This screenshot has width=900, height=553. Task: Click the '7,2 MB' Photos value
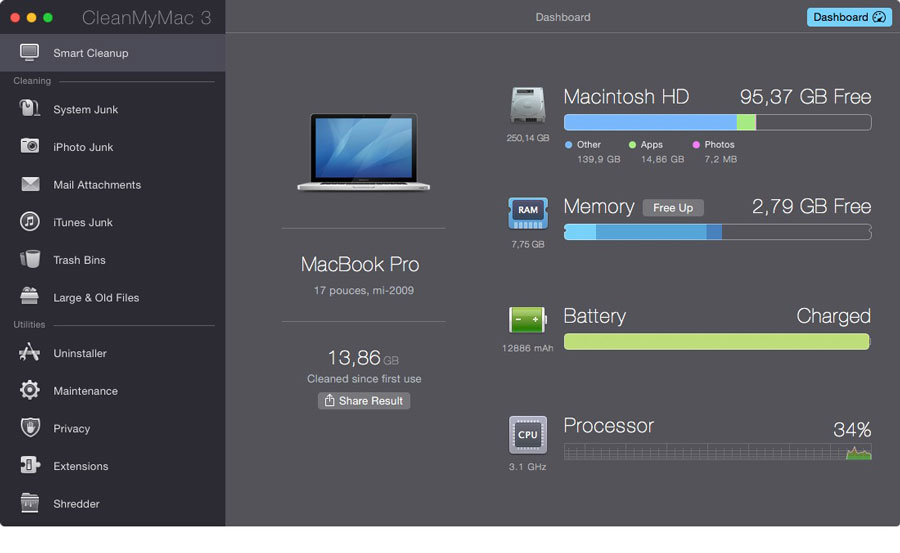(720, 159)
